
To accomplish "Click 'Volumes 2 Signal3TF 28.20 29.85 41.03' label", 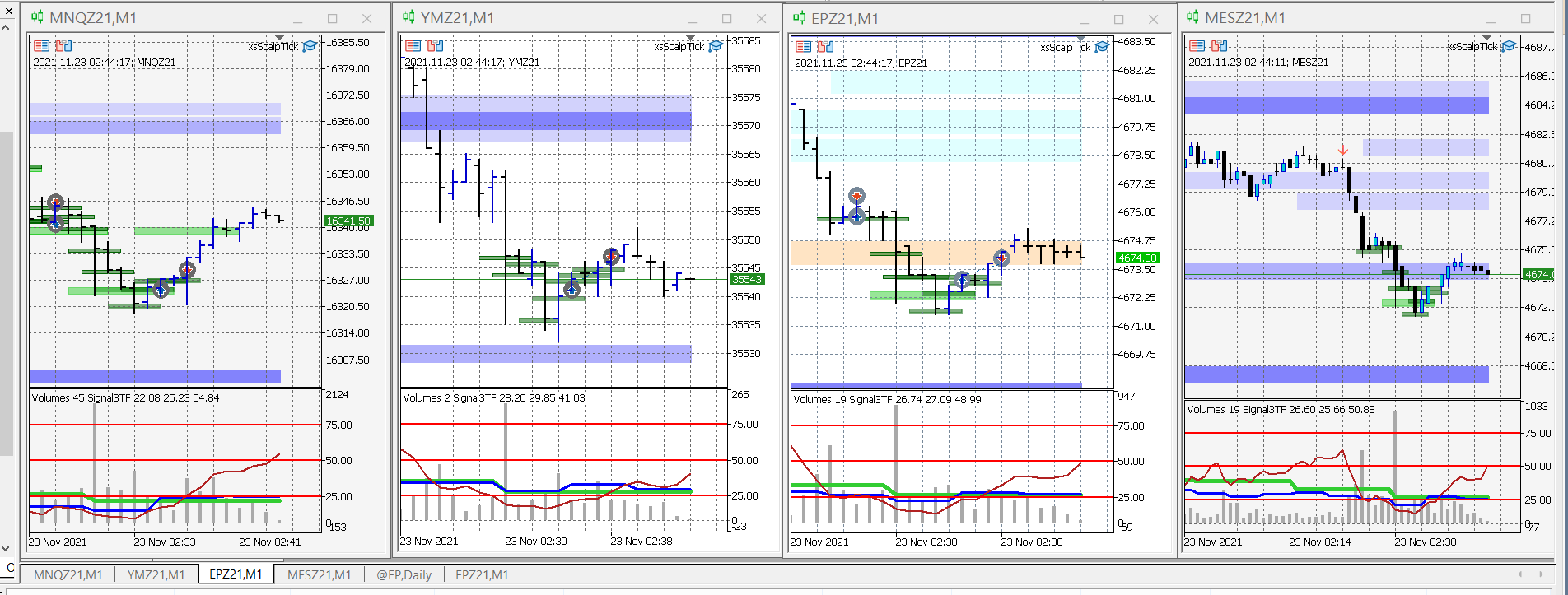I will tap(494, 397).
